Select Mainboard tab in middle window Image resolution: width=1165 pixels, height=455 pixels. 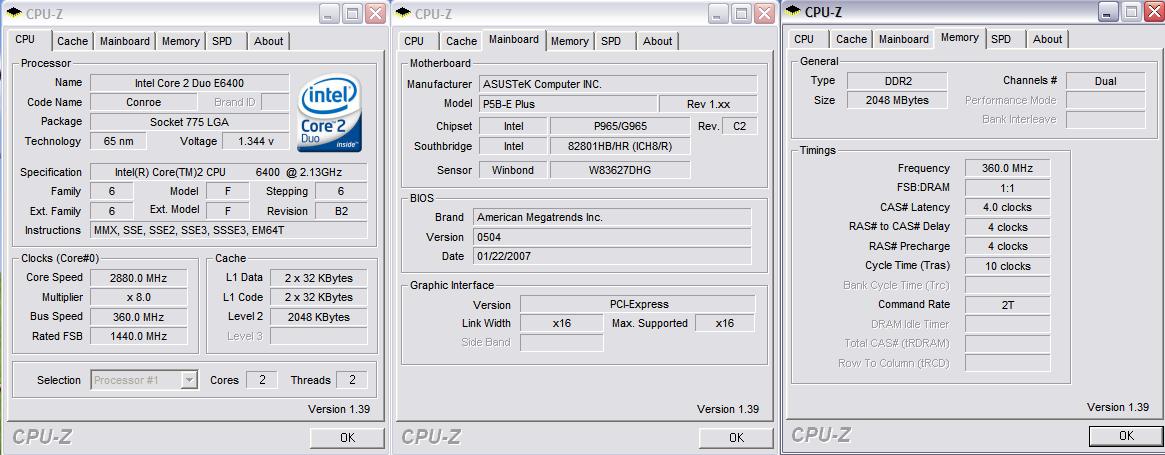coord(514,40)
